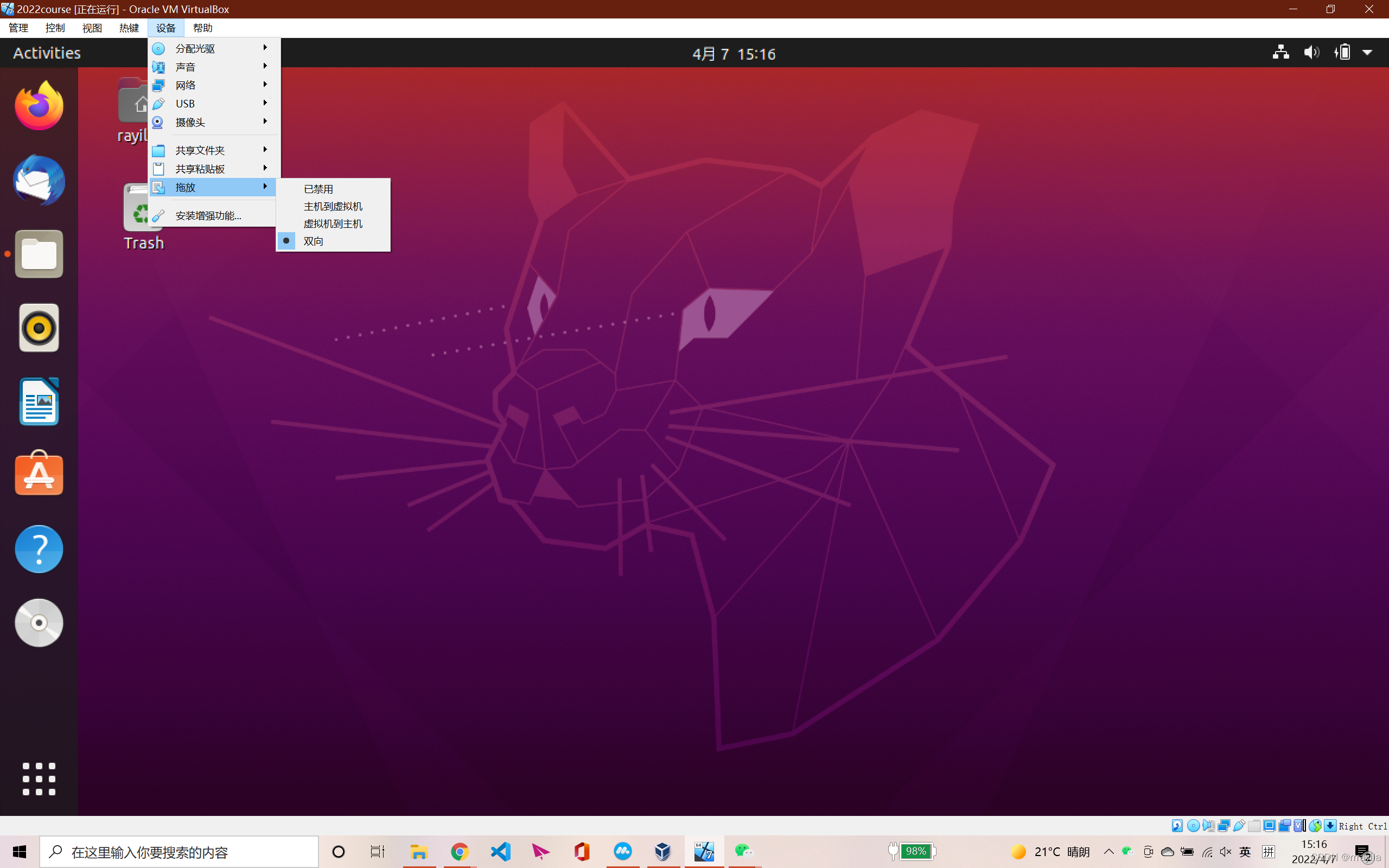Viewport: 1389px width, 868px height.
Task: Click the mouse integration status indicator
Action: [x=1315, y=826]
